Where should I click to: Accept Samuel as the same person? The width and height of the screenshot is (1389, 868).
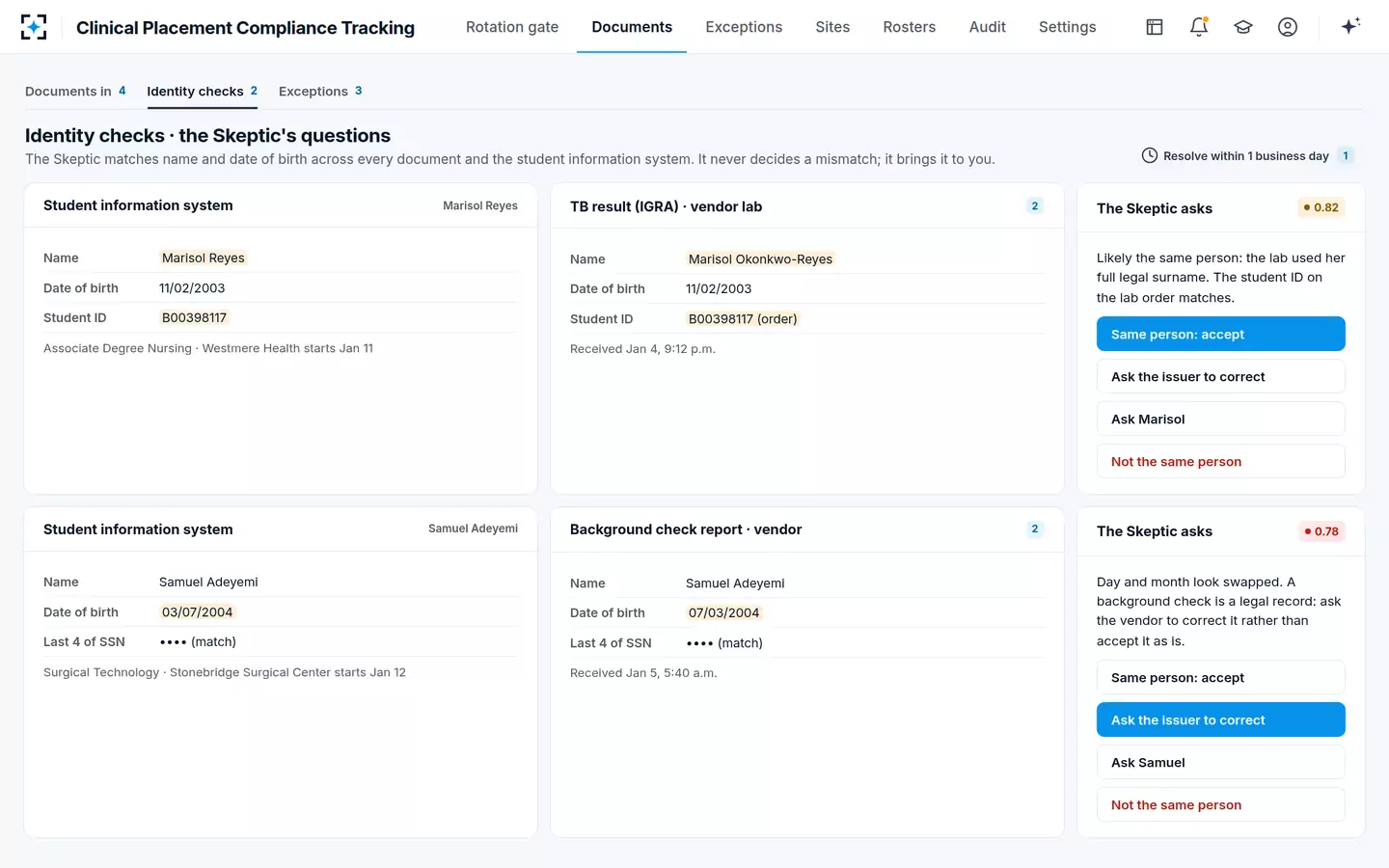[x=1221, y=677]
